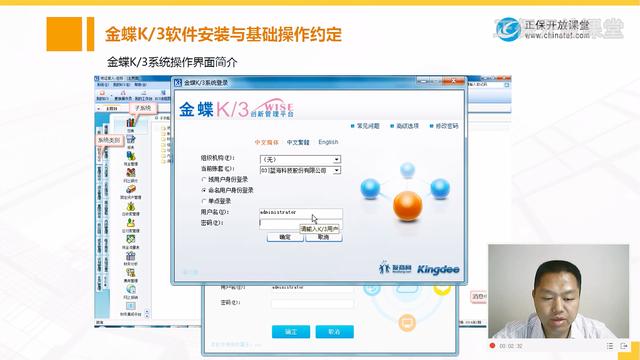Click the K/3 login dialog title icon
This screenshot has height=360, width=640.
coord(178,82)
